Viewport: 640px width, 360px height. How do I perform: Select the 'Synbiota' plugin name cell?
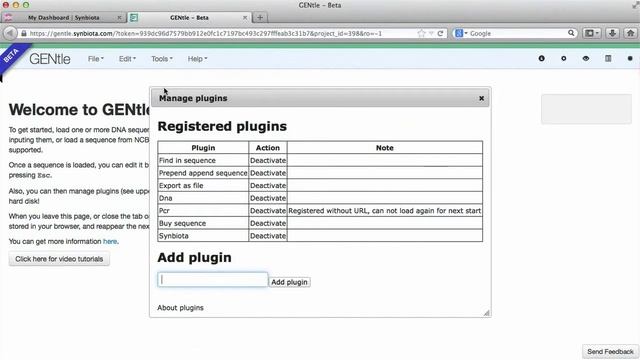(203, 236)
